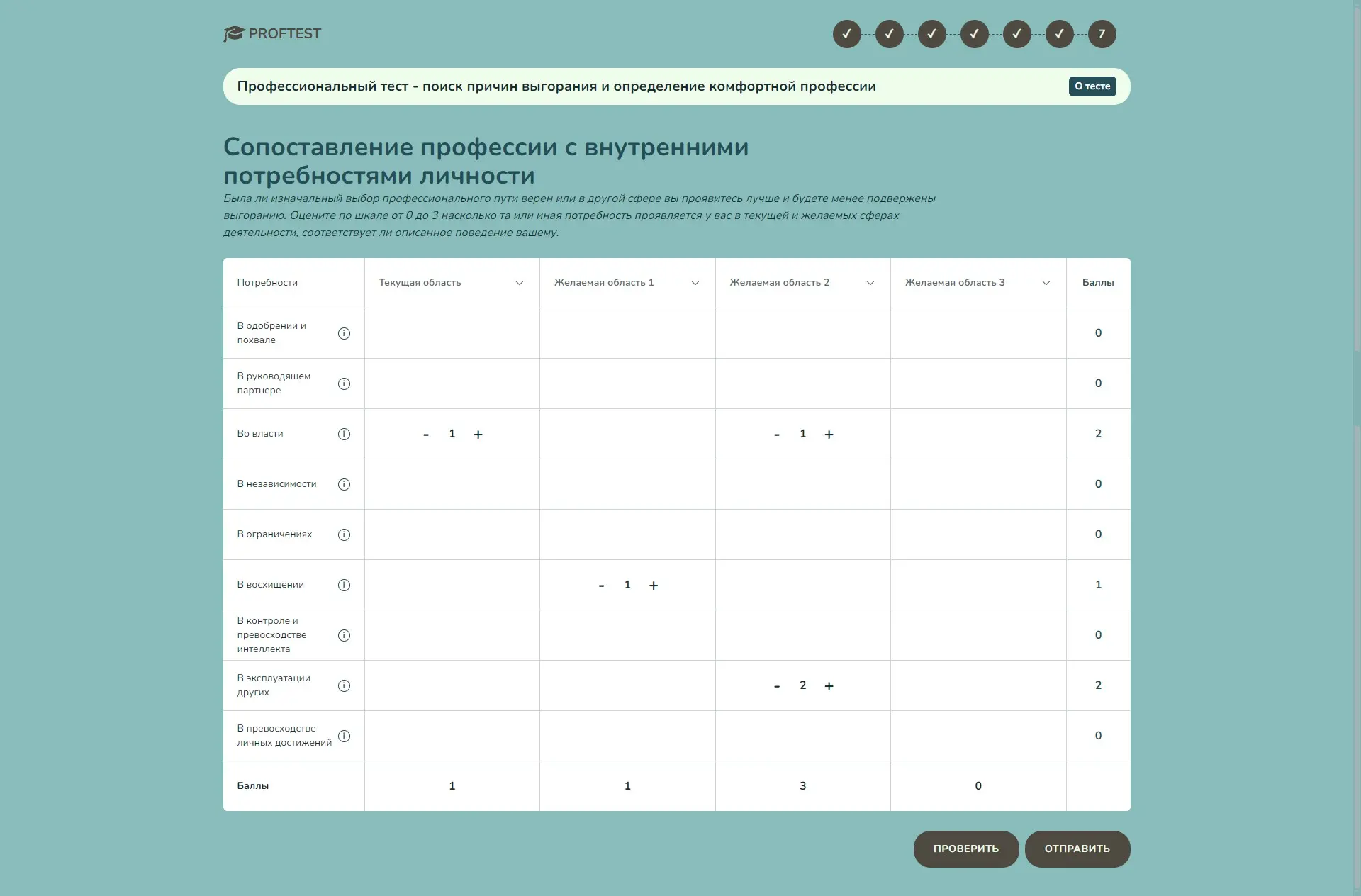Expand 'Желаемая область 3' dropdown
This screenshot has width=1361, height=896.
click(x=1046, y=283)
